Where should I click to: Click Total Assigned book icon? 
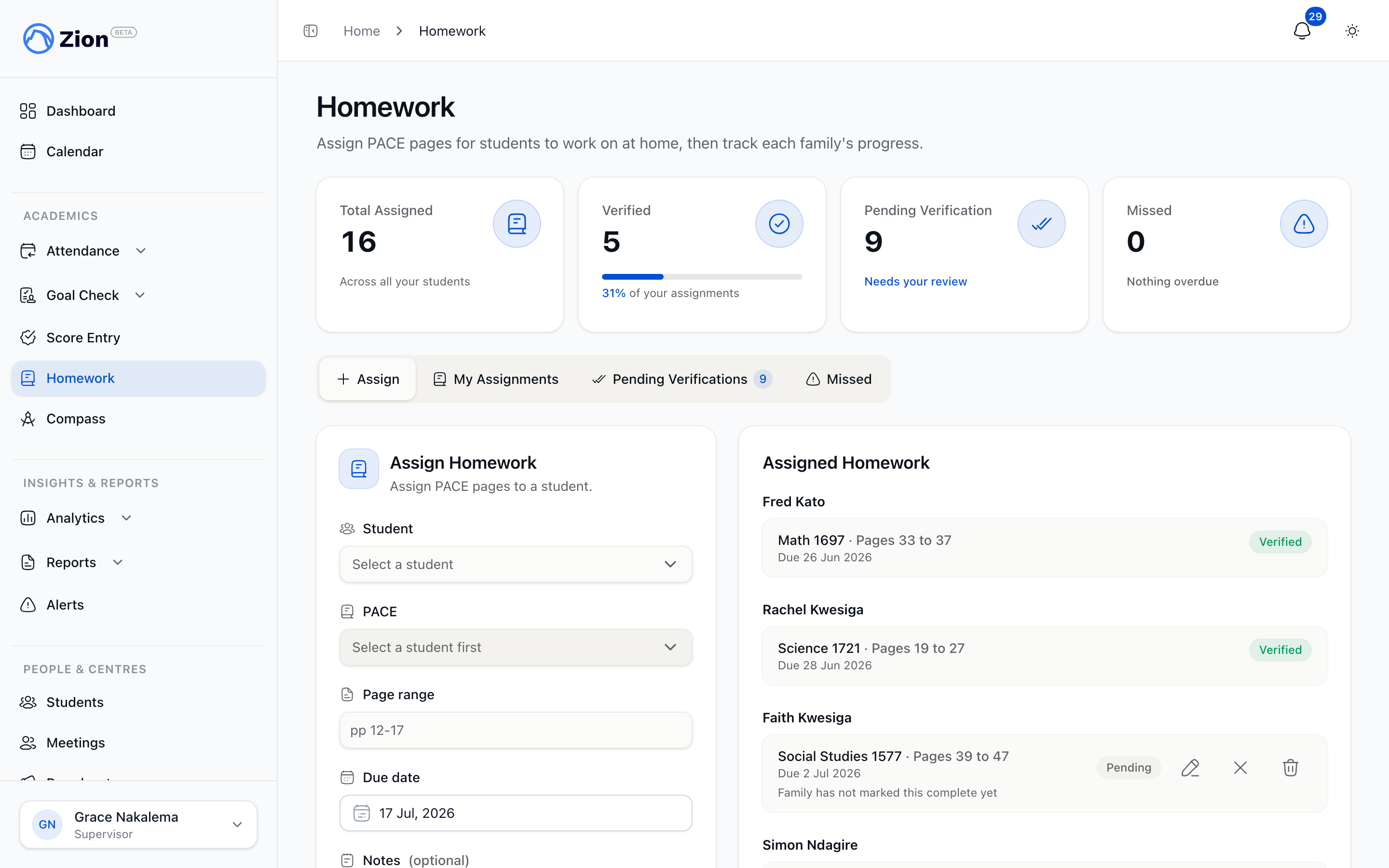tap(517, 224)
